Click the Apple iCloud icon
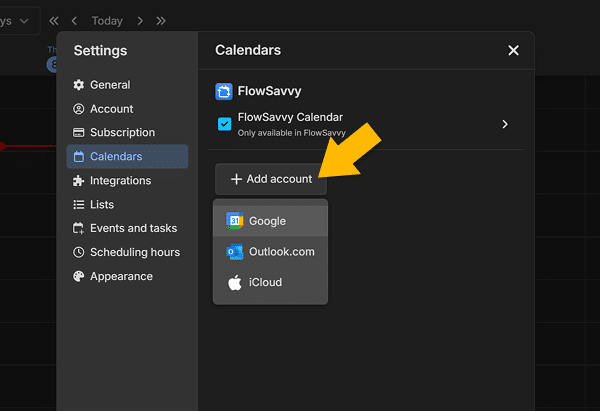This screenshot has height=412, width=600. click(235, 282)
